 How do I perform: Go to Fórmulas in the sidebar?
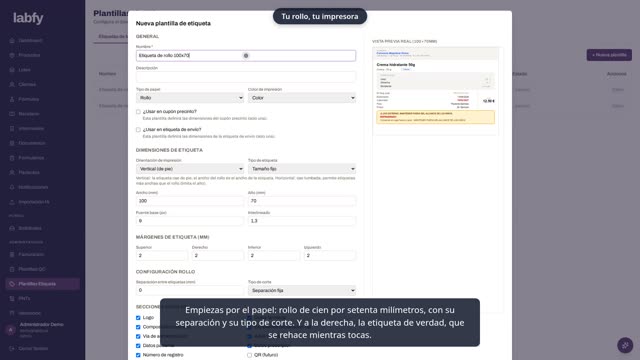[29, 99]
